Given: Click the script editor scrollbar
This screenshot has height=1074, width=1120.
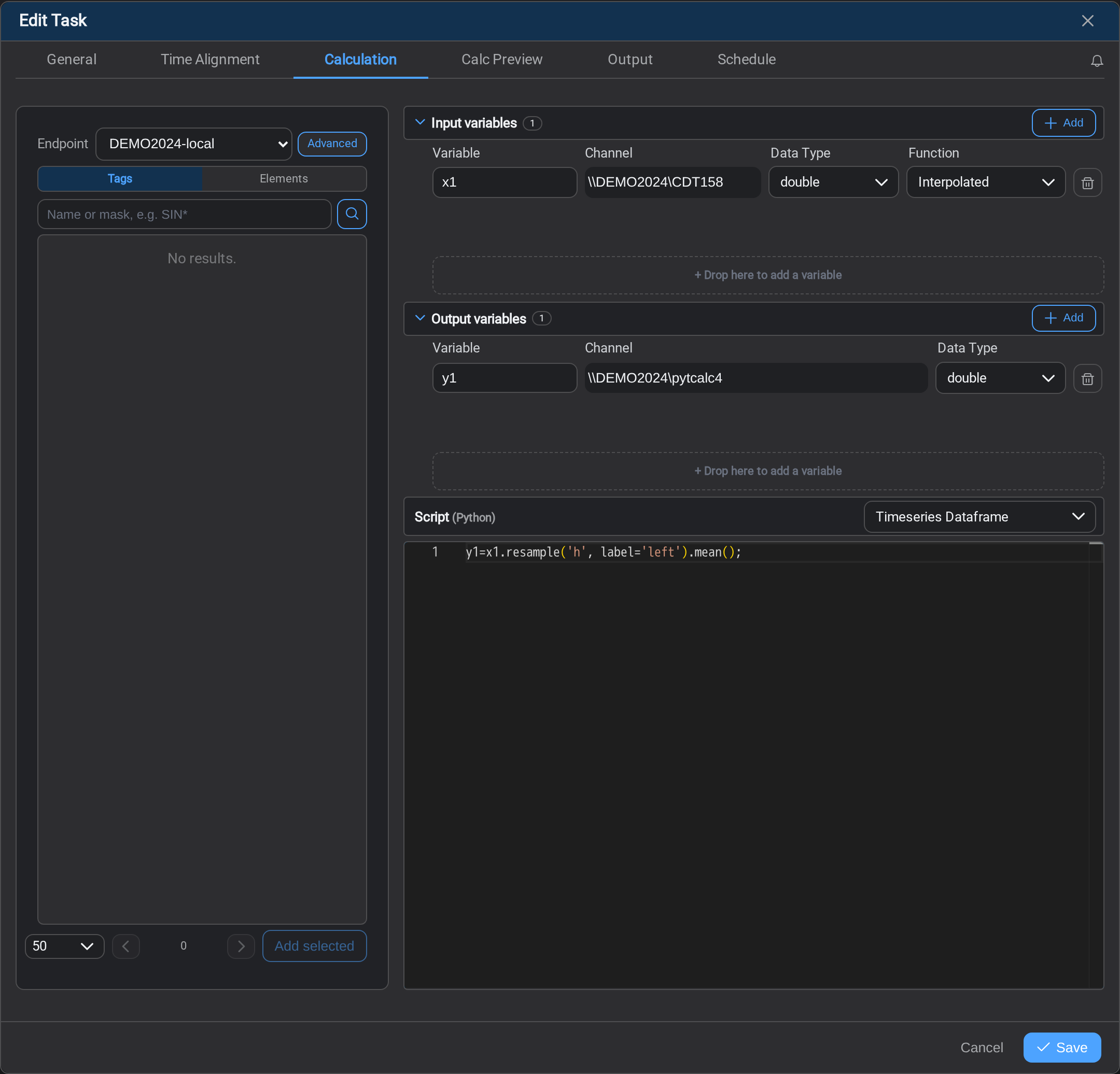Looking at the screenshot, I should point(1096,766).
